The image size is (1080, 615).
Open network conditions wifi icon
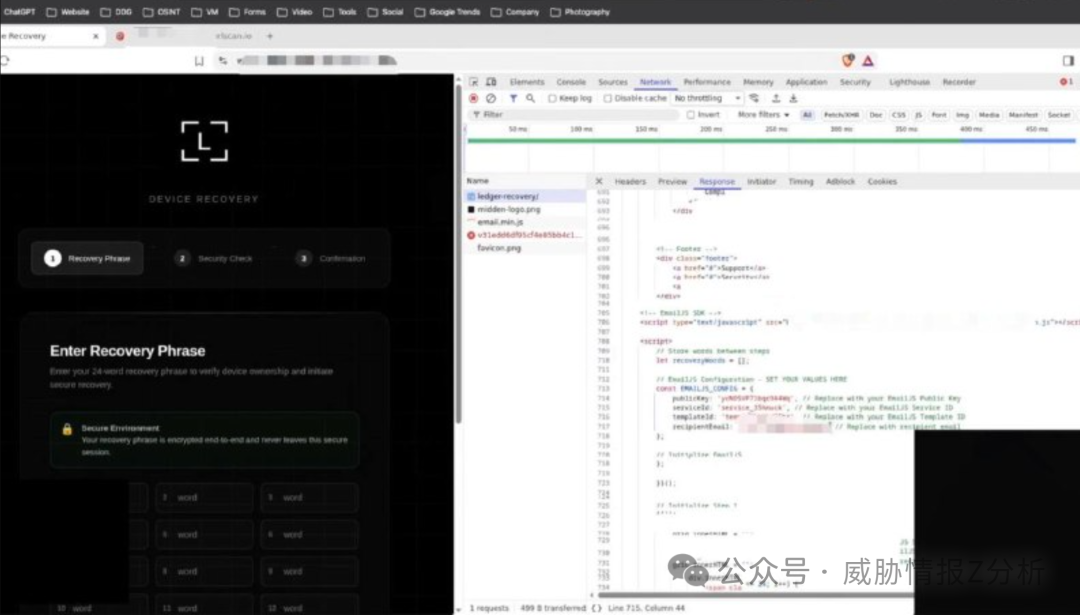click(x=754, y=98)
